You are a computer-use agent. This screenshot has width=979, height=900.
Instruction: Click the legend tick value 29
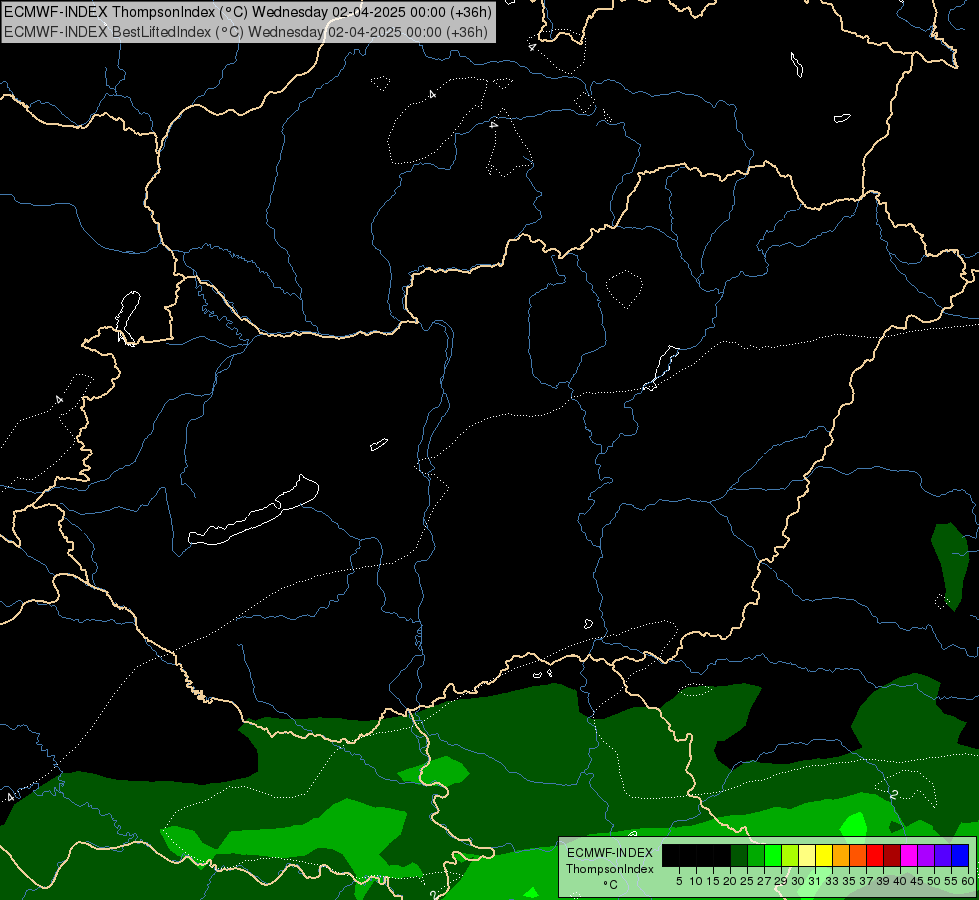pos(781,881)
